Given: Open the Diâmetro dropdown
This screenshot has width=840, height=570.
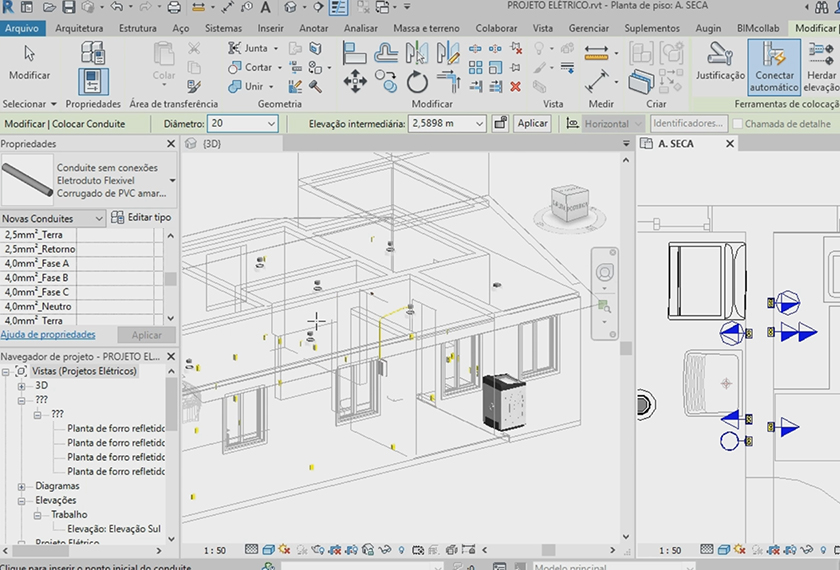Looking at the screenshot, I should (270, 124).
